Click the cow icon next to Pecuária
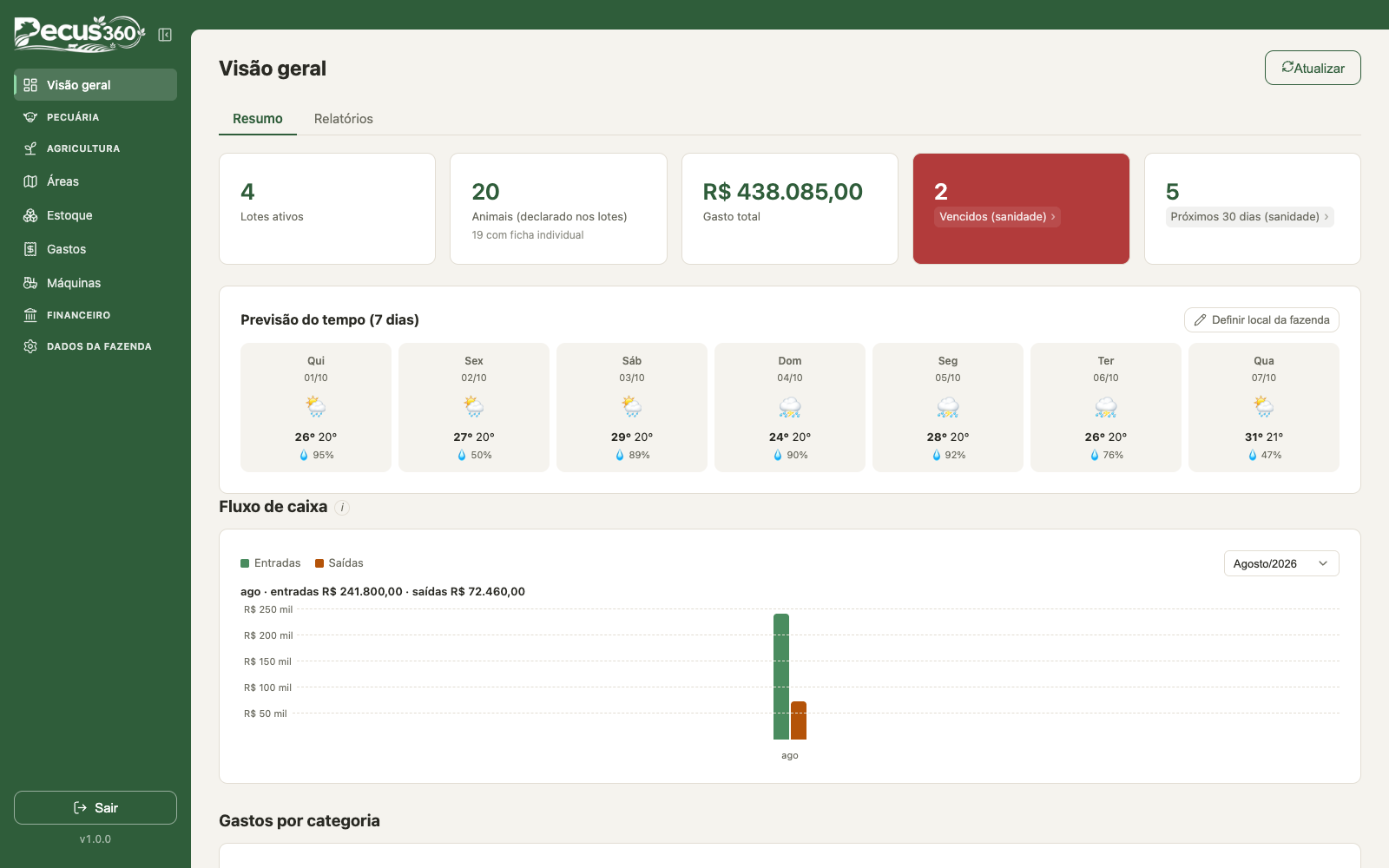1389x868 pixels. tap(30, 117)
